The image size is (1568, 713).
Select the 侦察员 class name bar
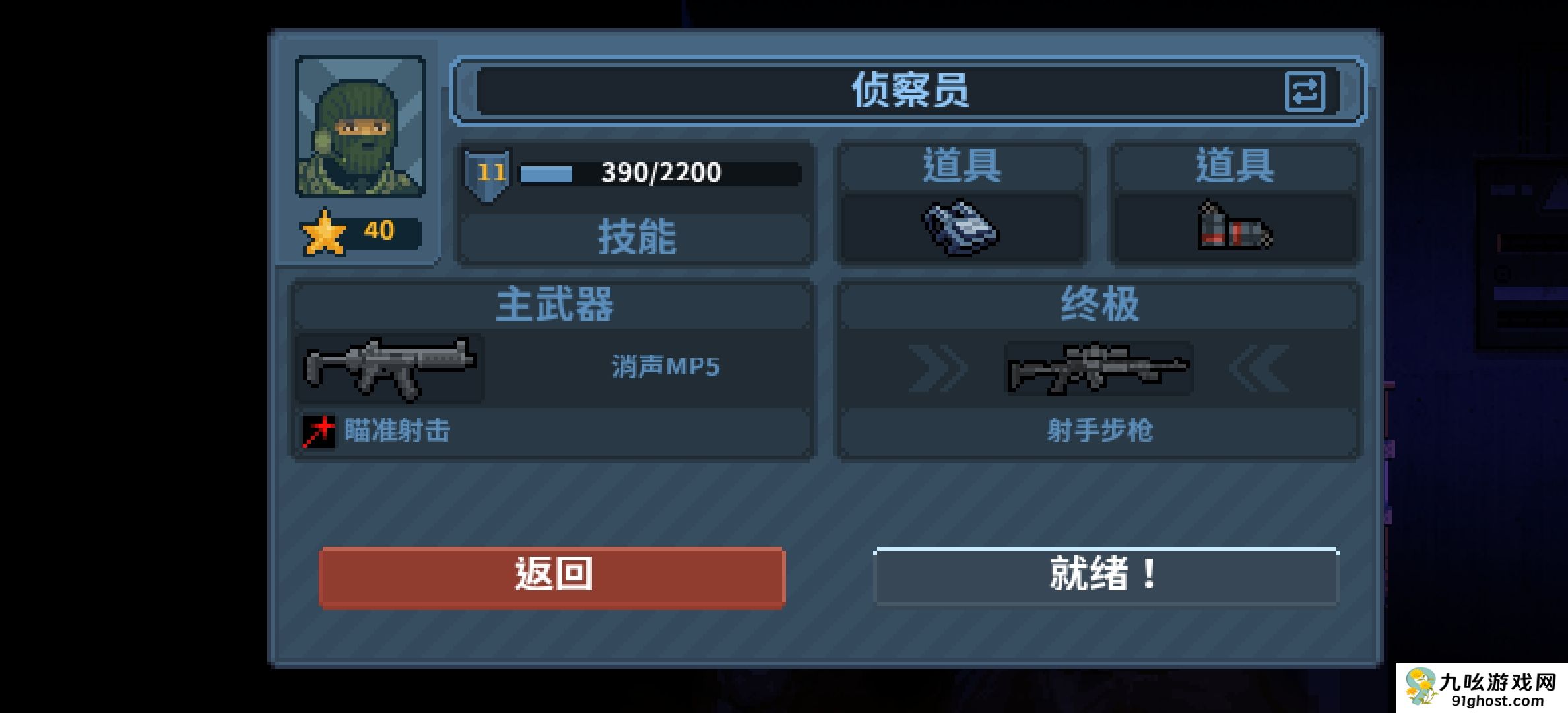tap(908, 91)
